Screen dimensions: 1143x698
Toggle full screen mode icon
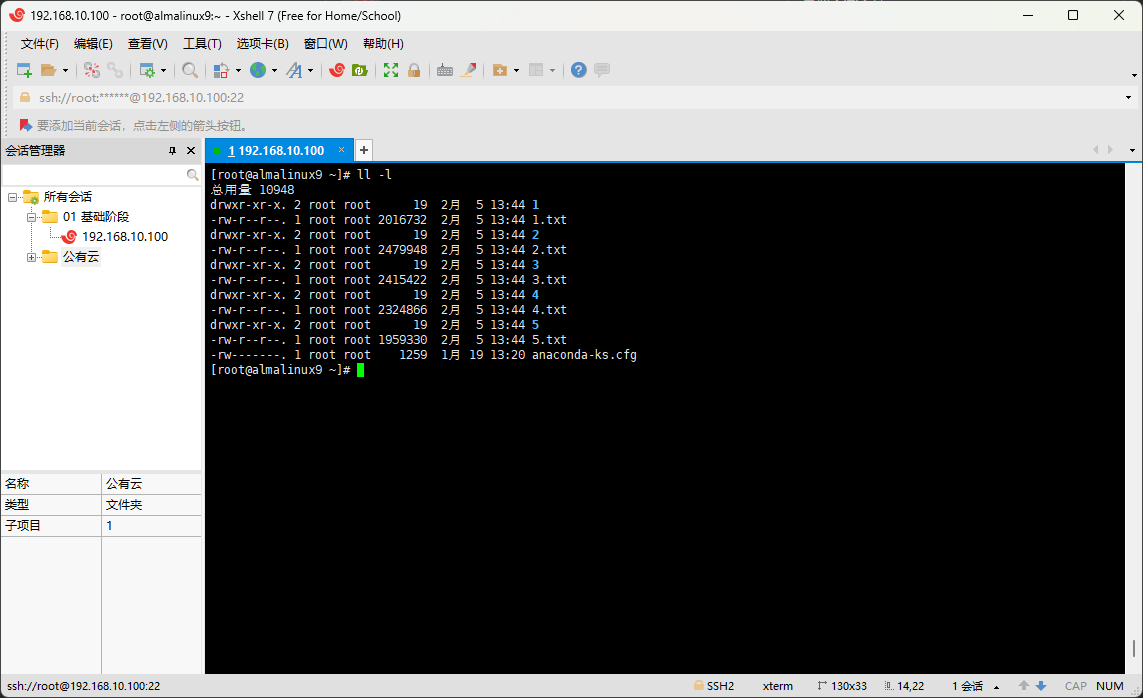[x=391, y=70]
